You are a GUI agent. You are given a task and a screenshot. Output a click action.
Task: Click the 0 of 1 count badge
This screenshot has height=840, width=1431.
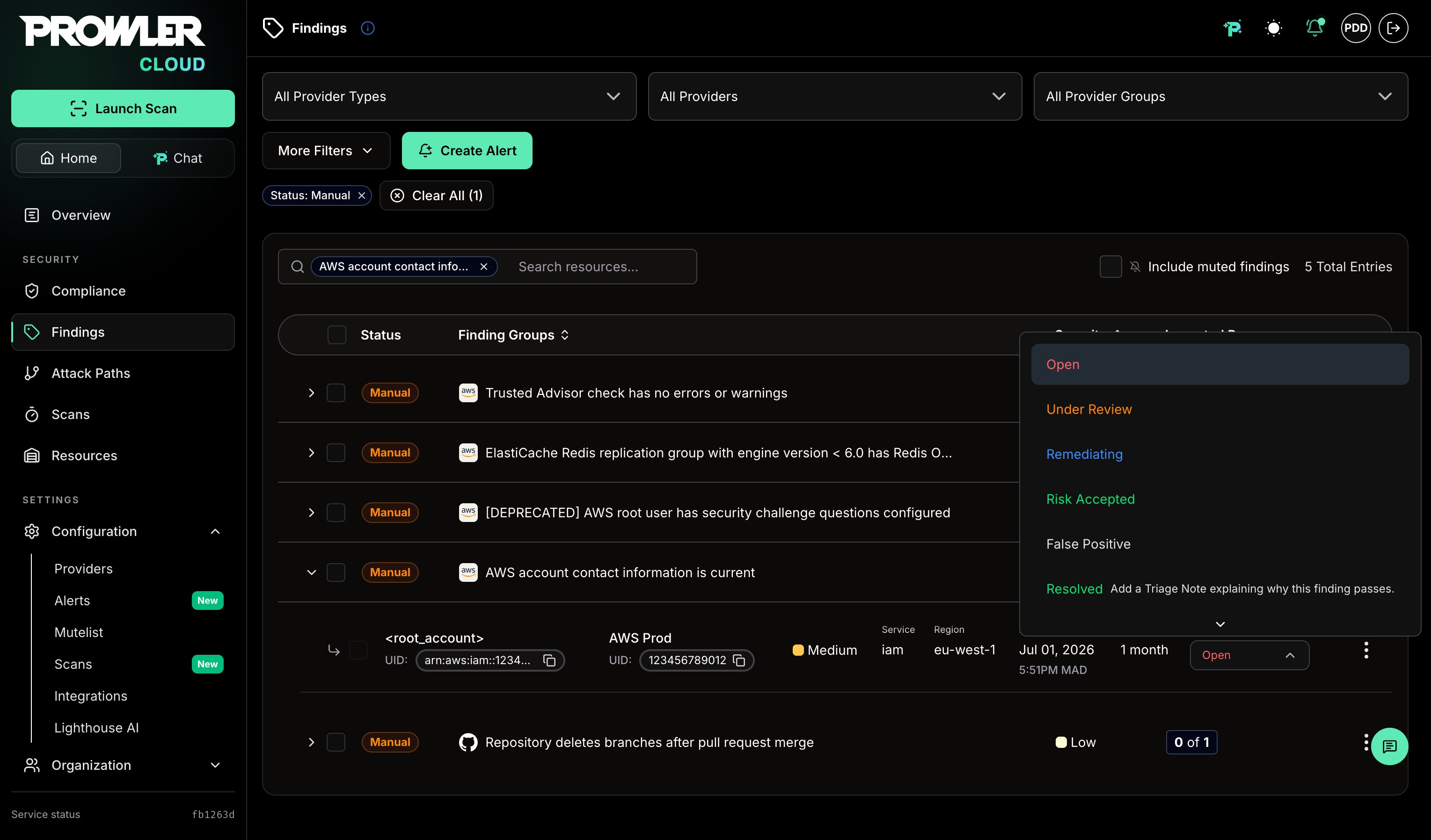point(1191,742)
